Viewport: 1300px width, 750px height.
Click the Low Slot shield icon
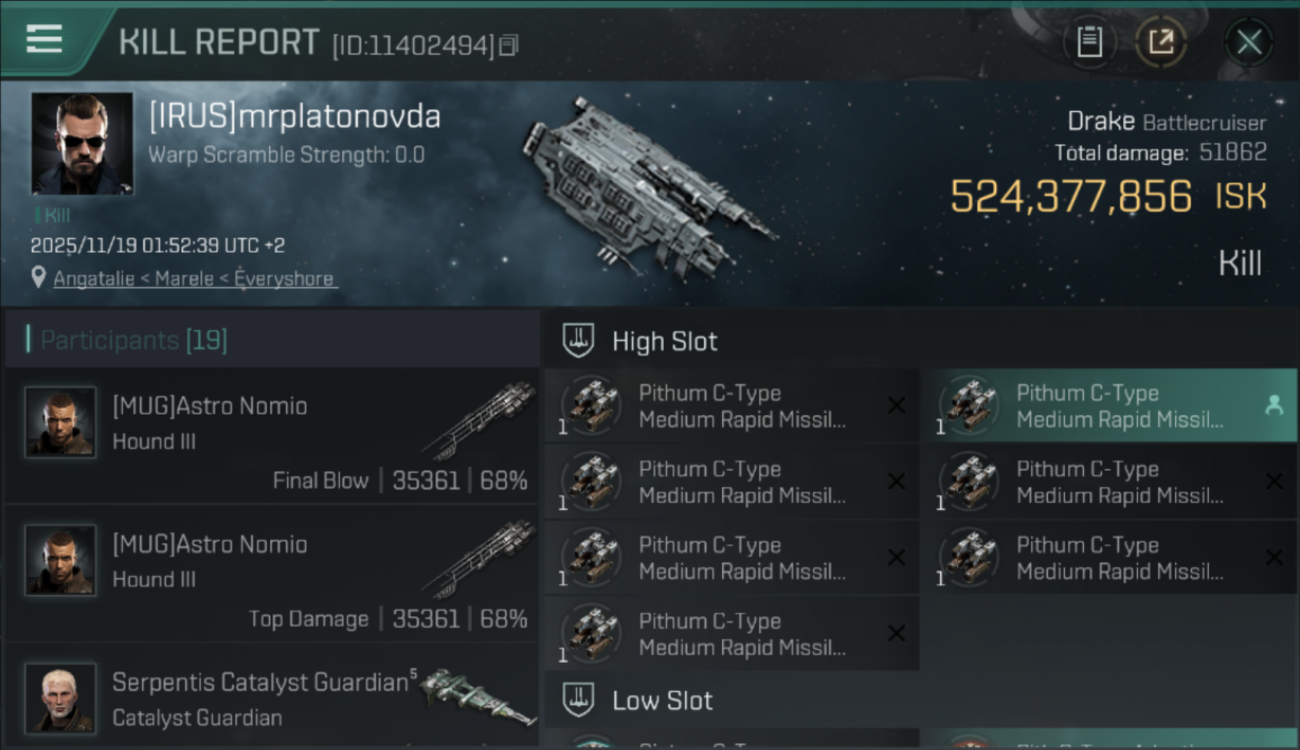tap(579, 699)
